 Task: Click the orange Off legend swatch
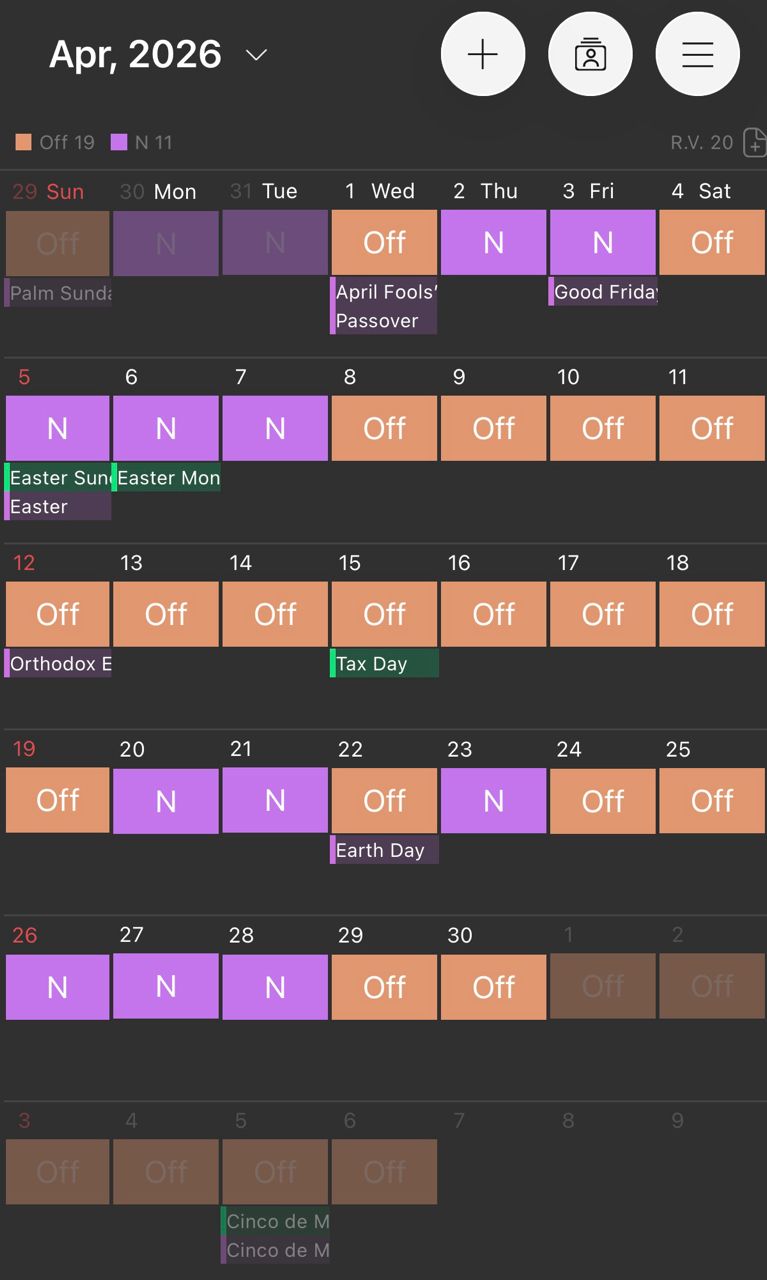coord(23,142)
